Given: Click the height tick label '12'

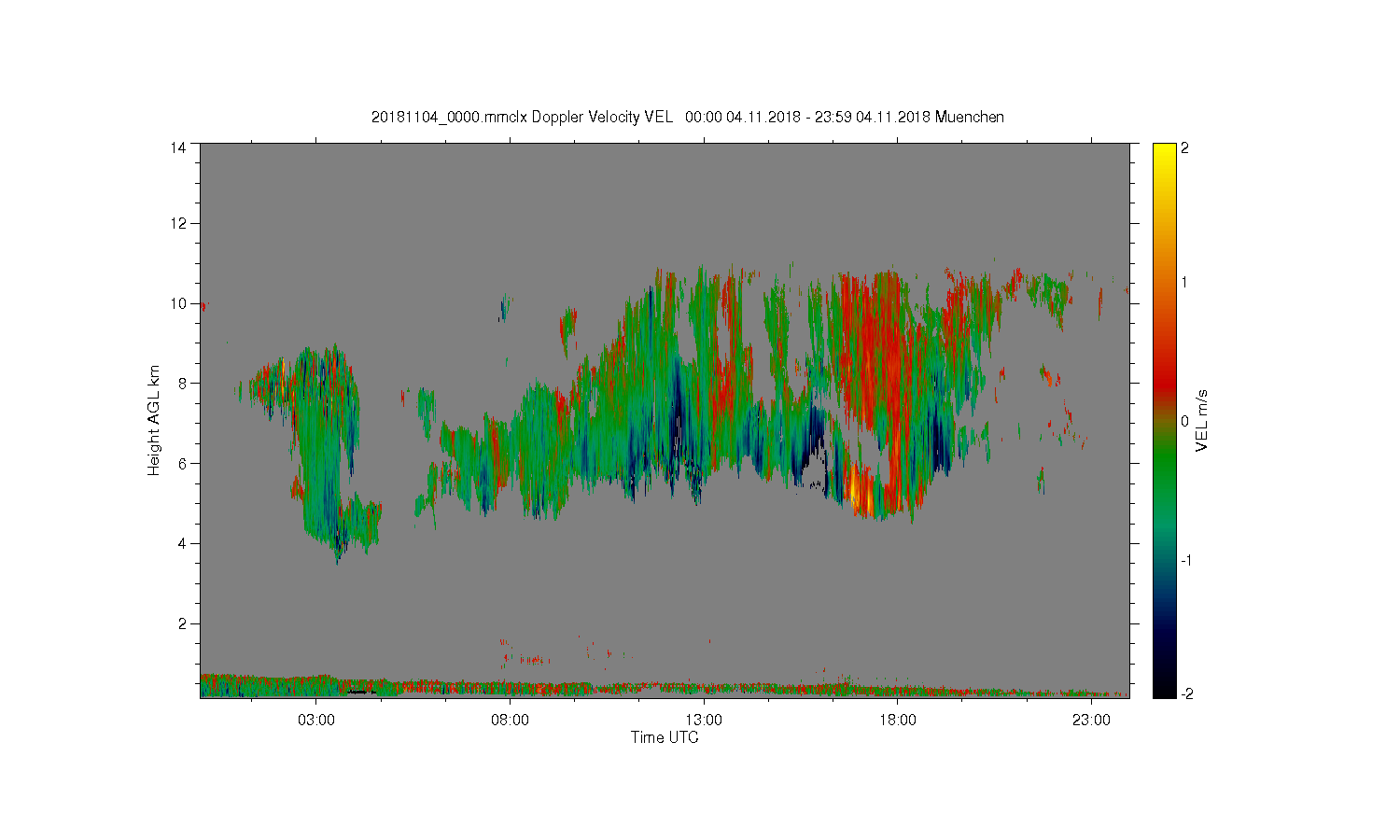Looking at the screenshot, I should pos(178,223).
